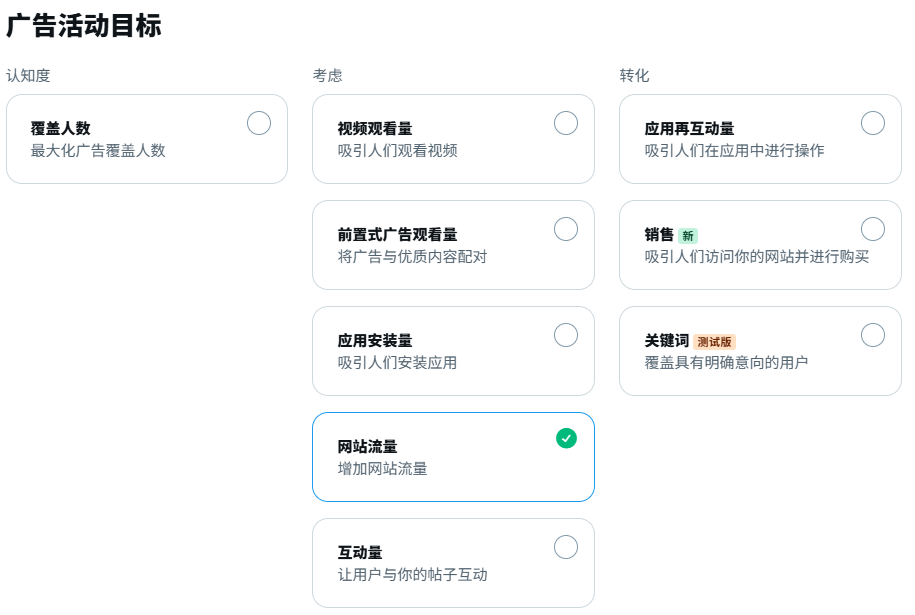Select the 关键词 radio button

(872, 335)
